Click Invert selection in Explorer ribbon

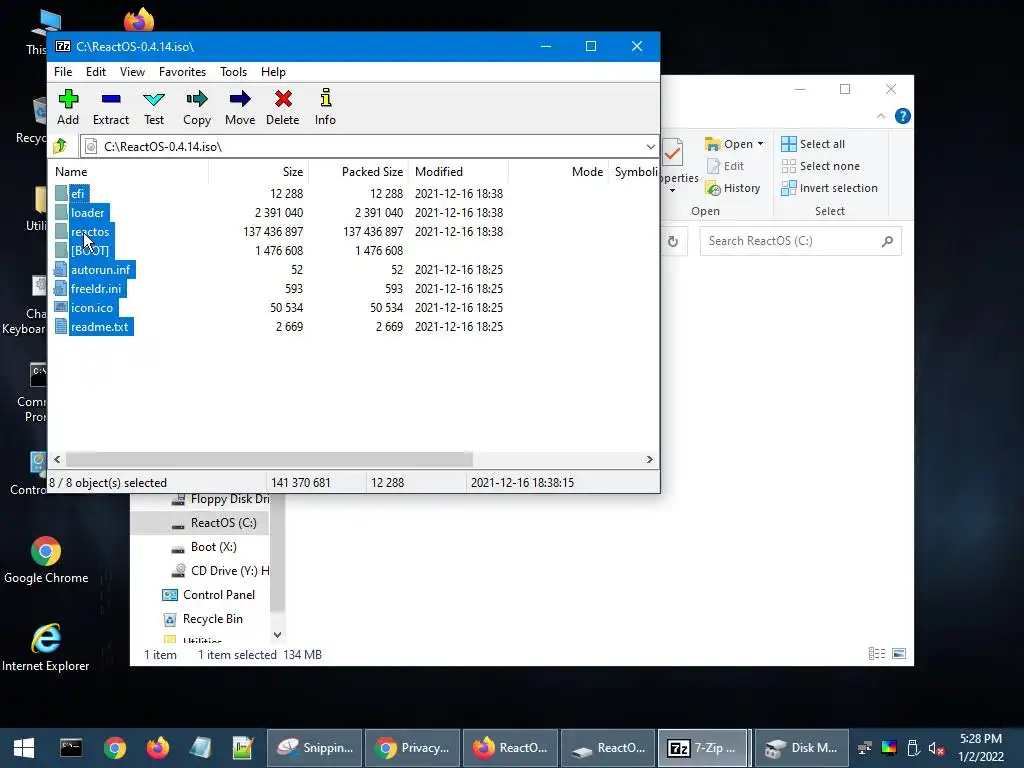pyautogui.click(x=829, y=188)
